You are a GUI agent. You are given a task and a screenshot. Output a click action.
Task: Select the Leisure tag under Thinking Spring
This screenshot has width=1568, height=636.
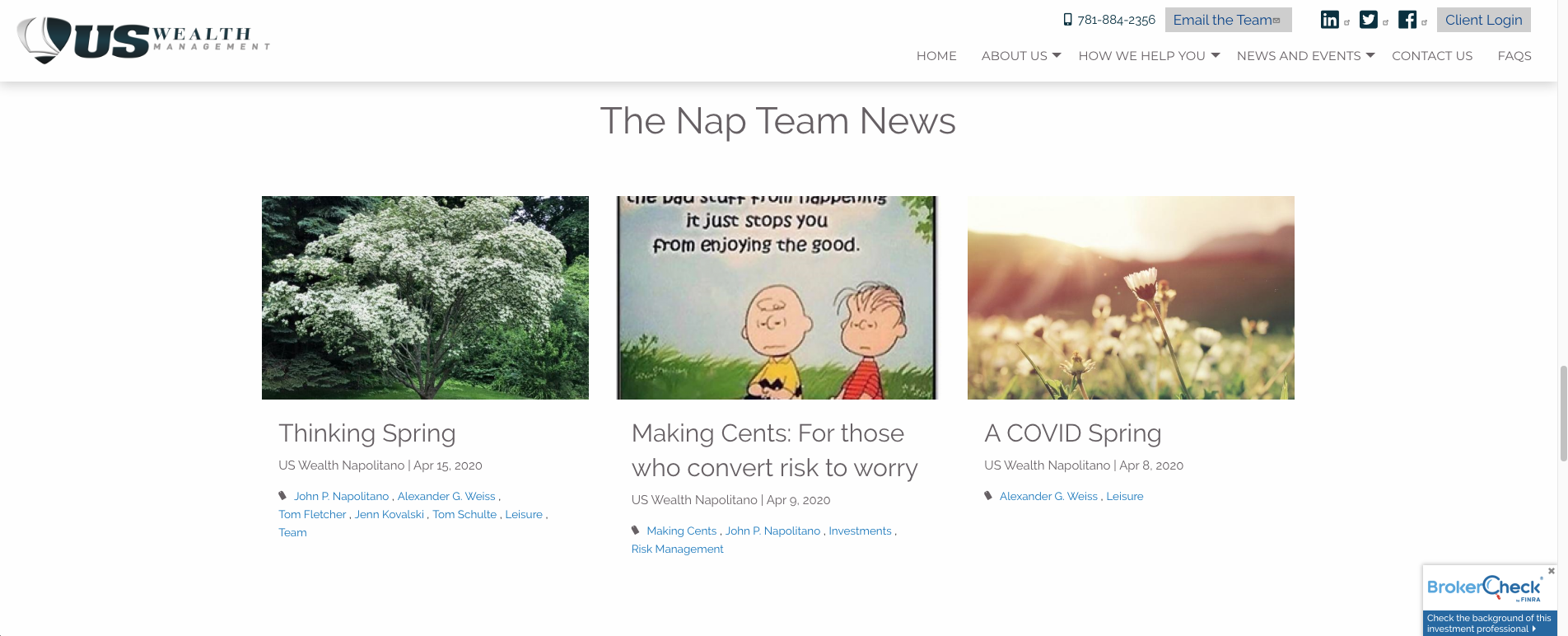(x=524, y=514)
